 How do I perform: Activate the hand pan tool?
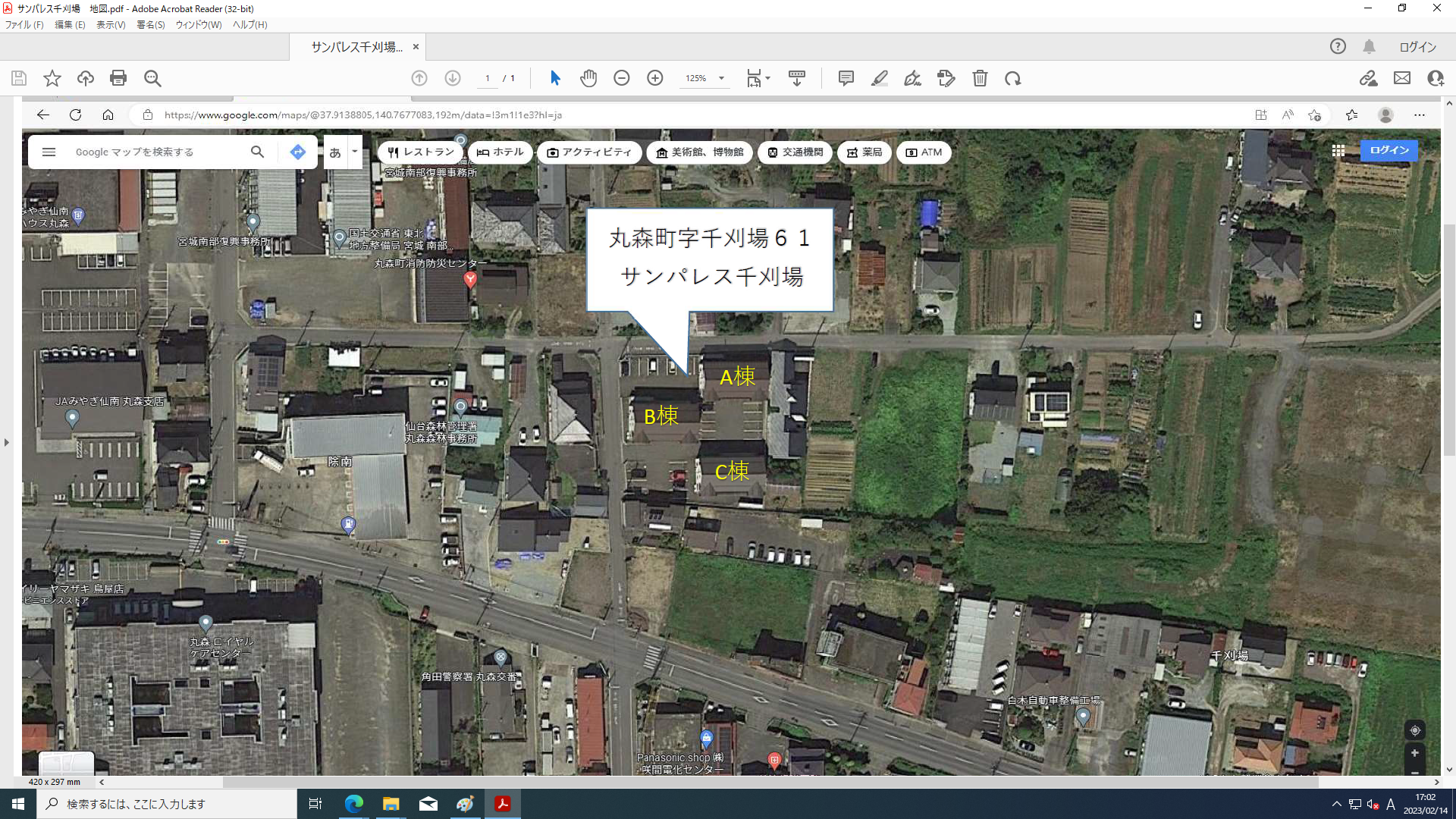click(x=588, y=78)
